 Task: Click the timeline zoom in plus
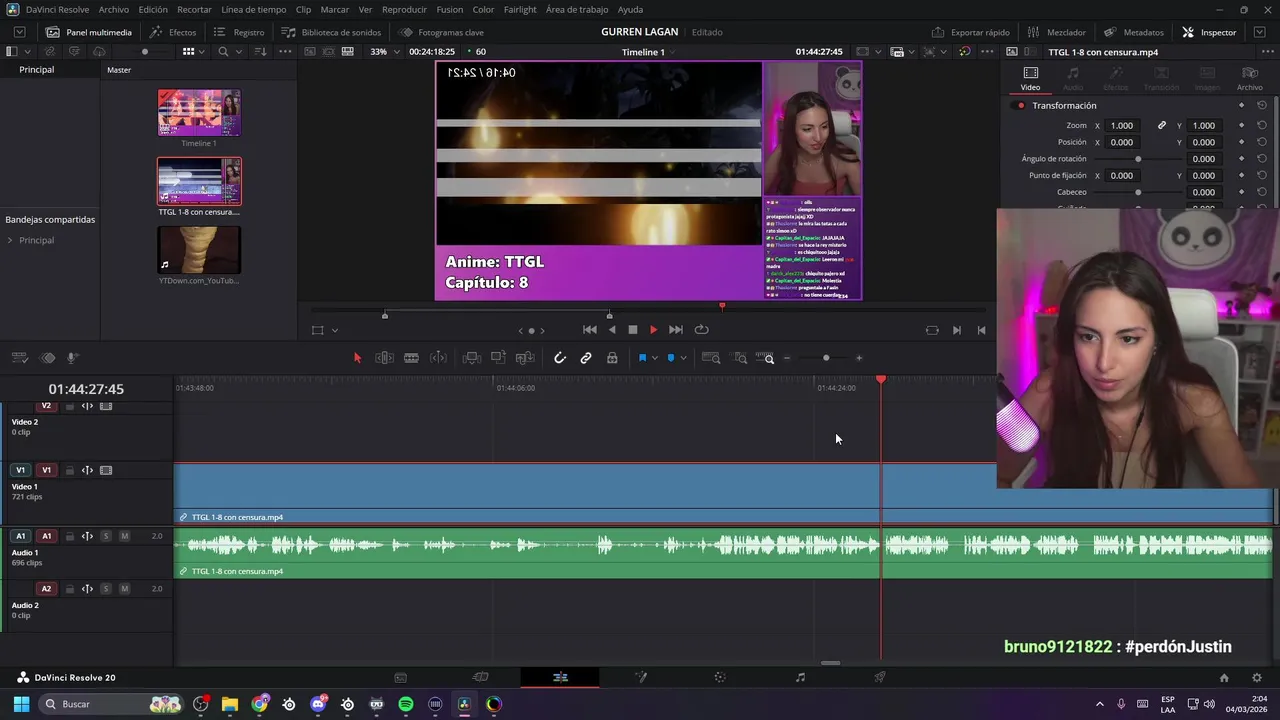[858, 358]
